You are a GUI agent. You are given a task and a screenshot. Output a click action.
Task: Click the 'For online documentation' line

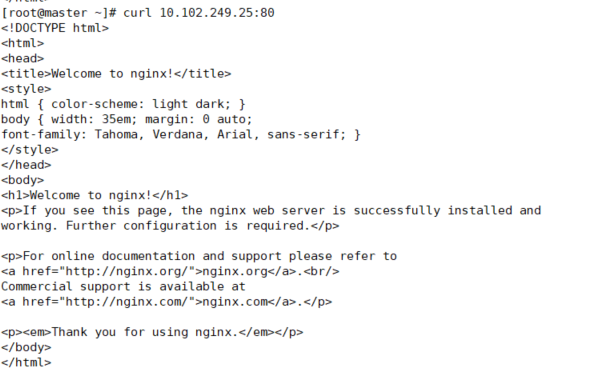pos(199,256)
